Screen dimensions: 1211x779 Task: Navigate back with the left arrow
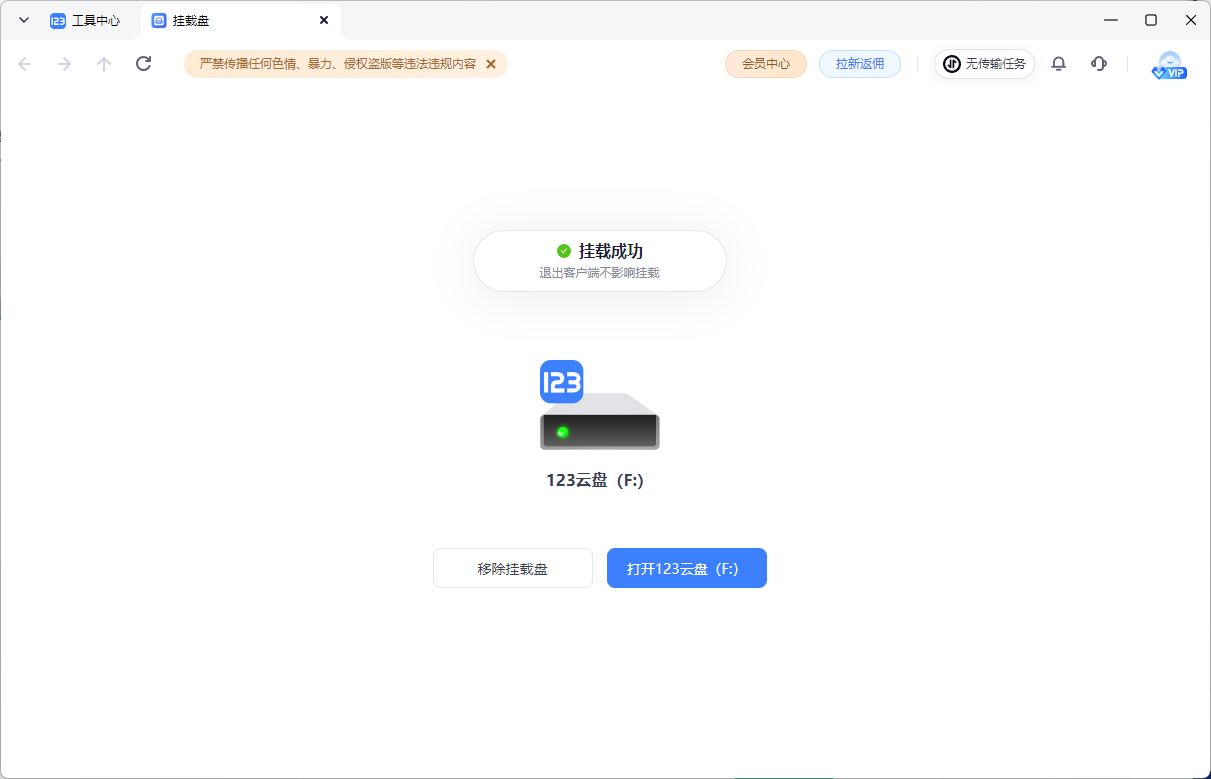point(24,63)
